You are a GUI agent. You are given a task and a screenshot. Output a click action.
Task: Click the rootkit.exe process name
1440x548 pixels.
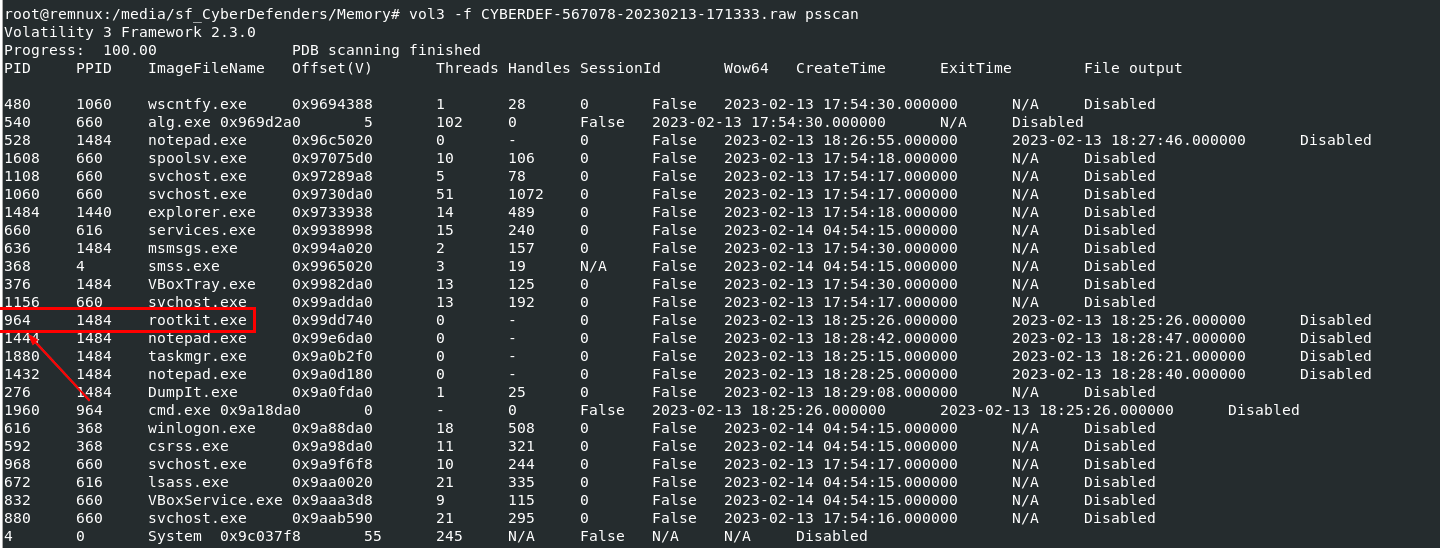tap(197, 321)
